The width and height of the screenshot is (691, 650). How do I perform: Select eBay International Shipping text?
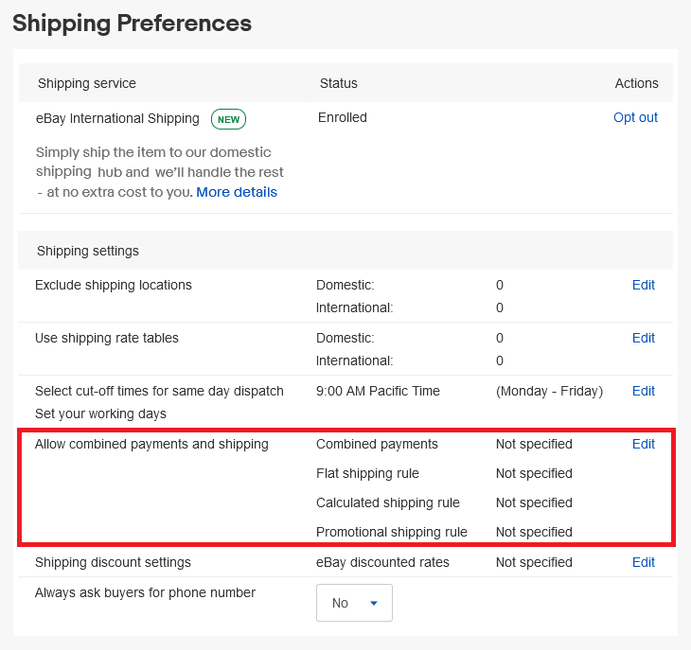point(118,119)
